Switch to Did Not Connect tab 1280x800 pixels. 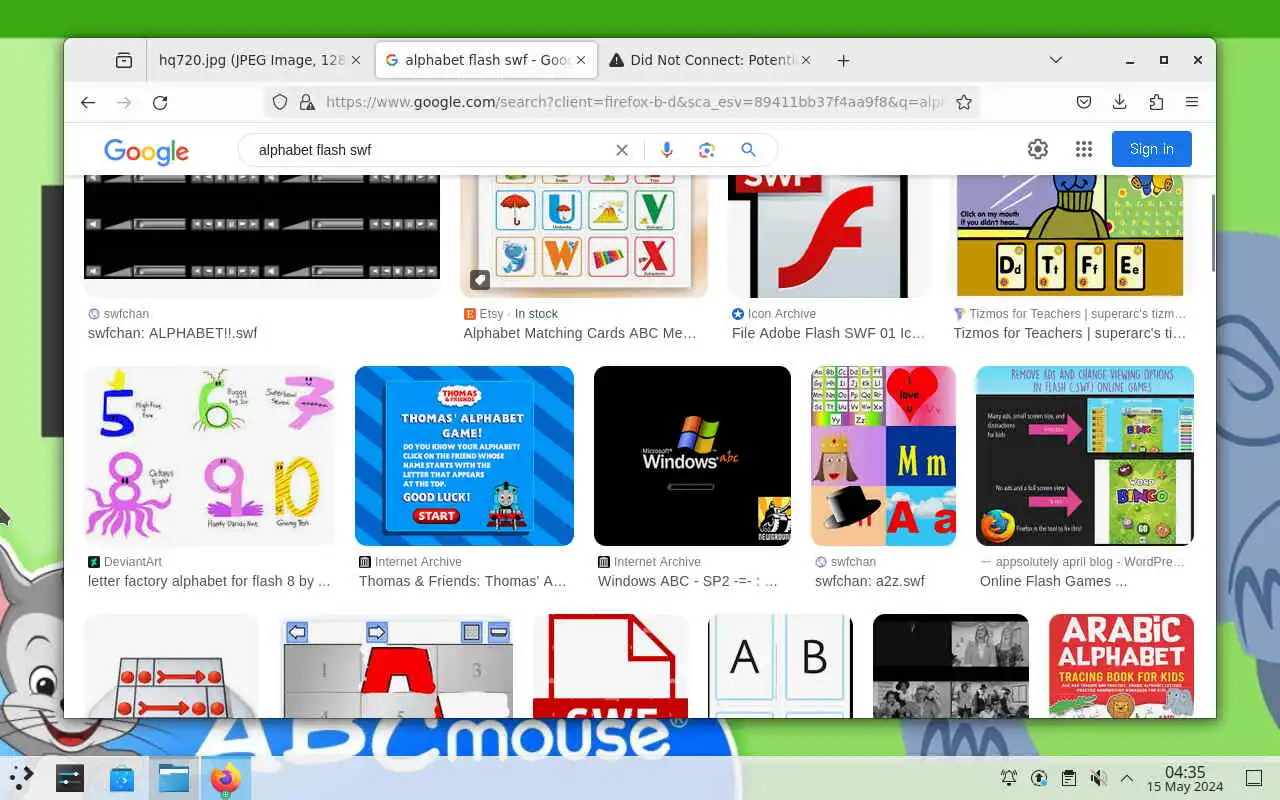tap(711, 60)
